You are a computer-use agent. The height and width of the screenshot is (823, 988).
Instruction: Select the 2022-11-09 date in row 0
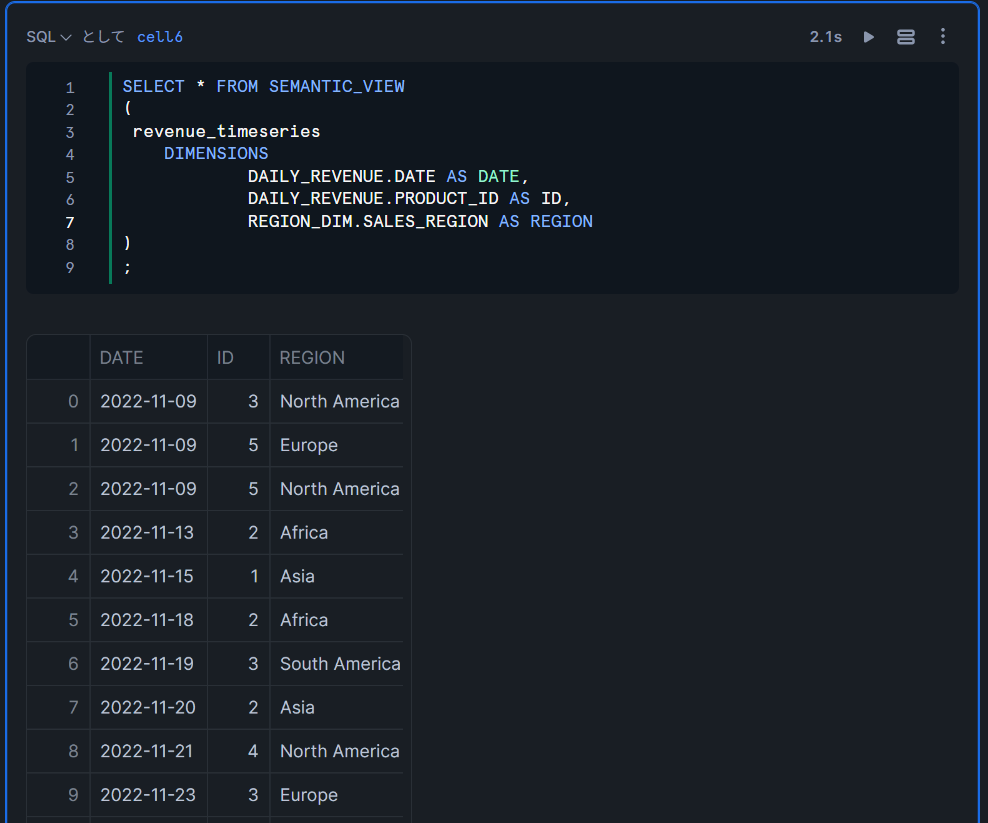click(x=149, y=401)
